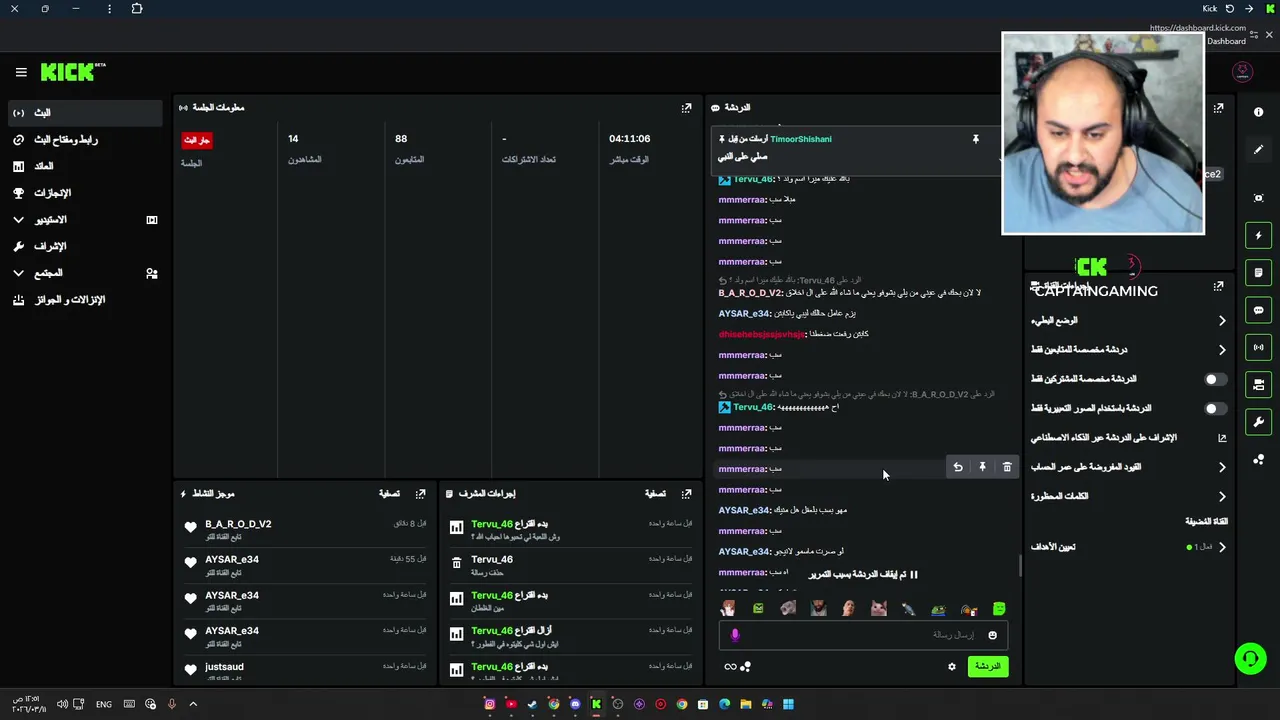Expand the الاستديو section in the left sidebar
The image size is (1280, 720).
pos(18,220)
